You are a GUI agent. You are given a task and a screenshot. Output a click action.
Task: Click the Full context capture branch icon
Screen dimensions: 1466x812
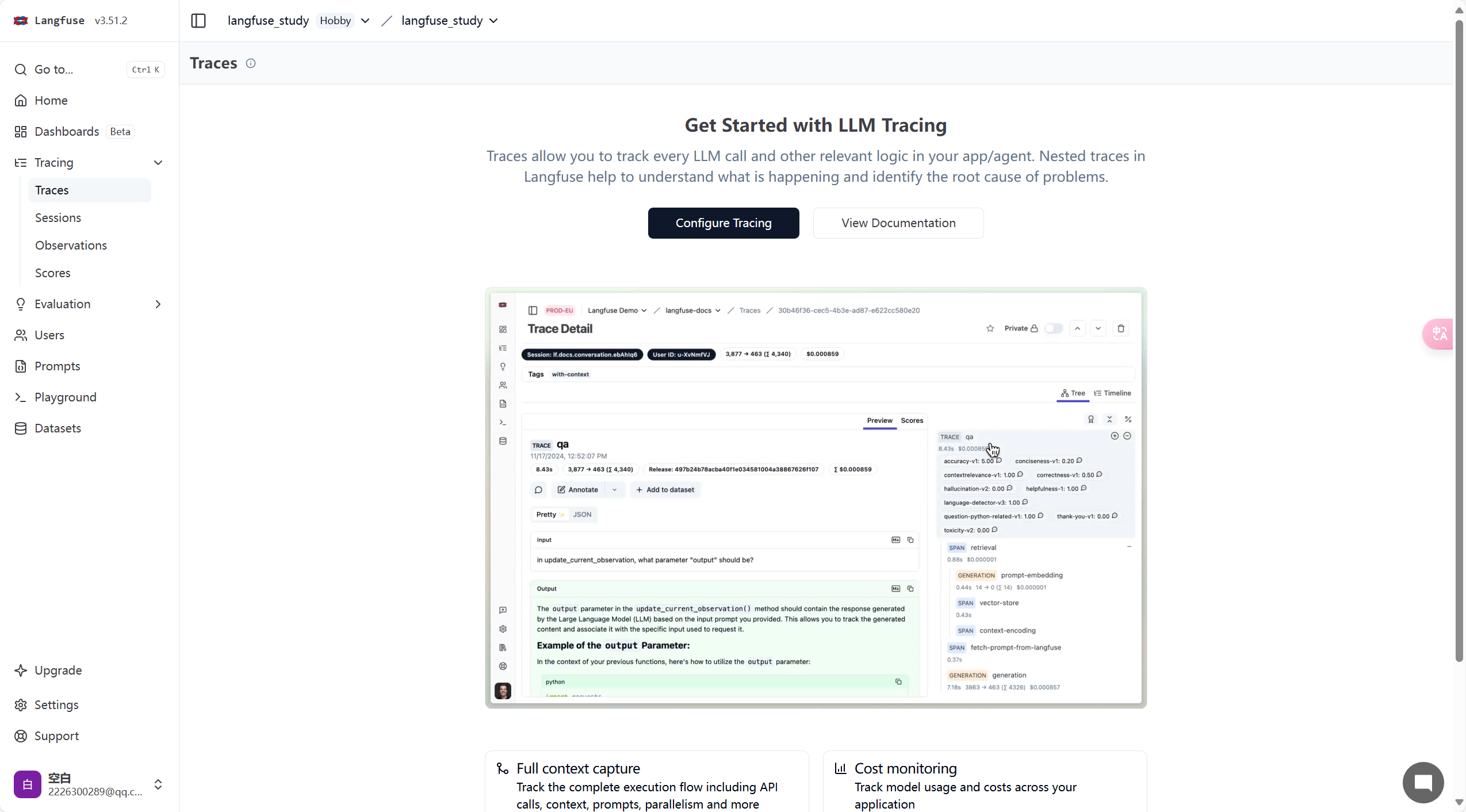tap(503, 768)
